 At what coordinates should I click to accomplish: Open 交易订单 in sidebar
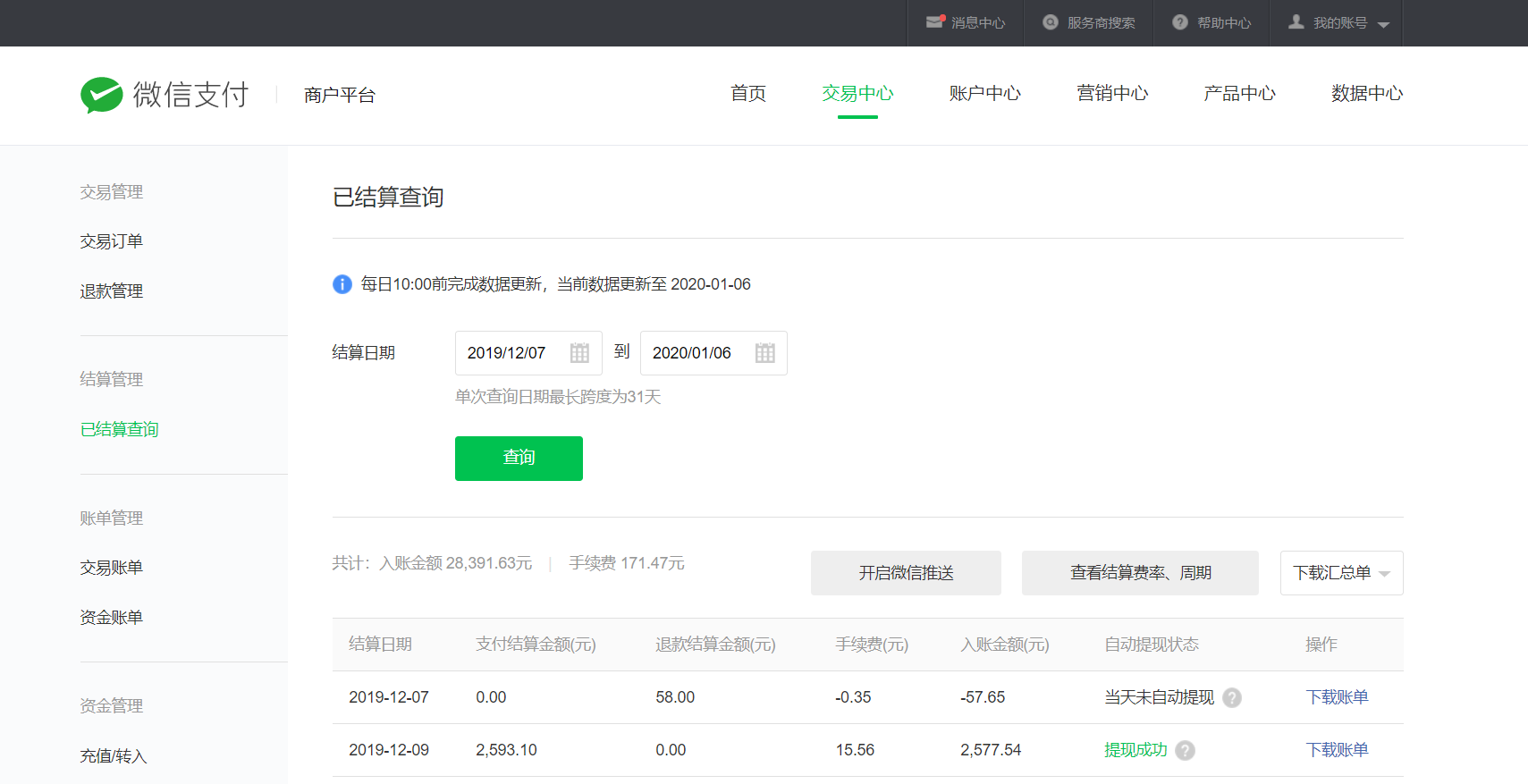tap(112, 241)
